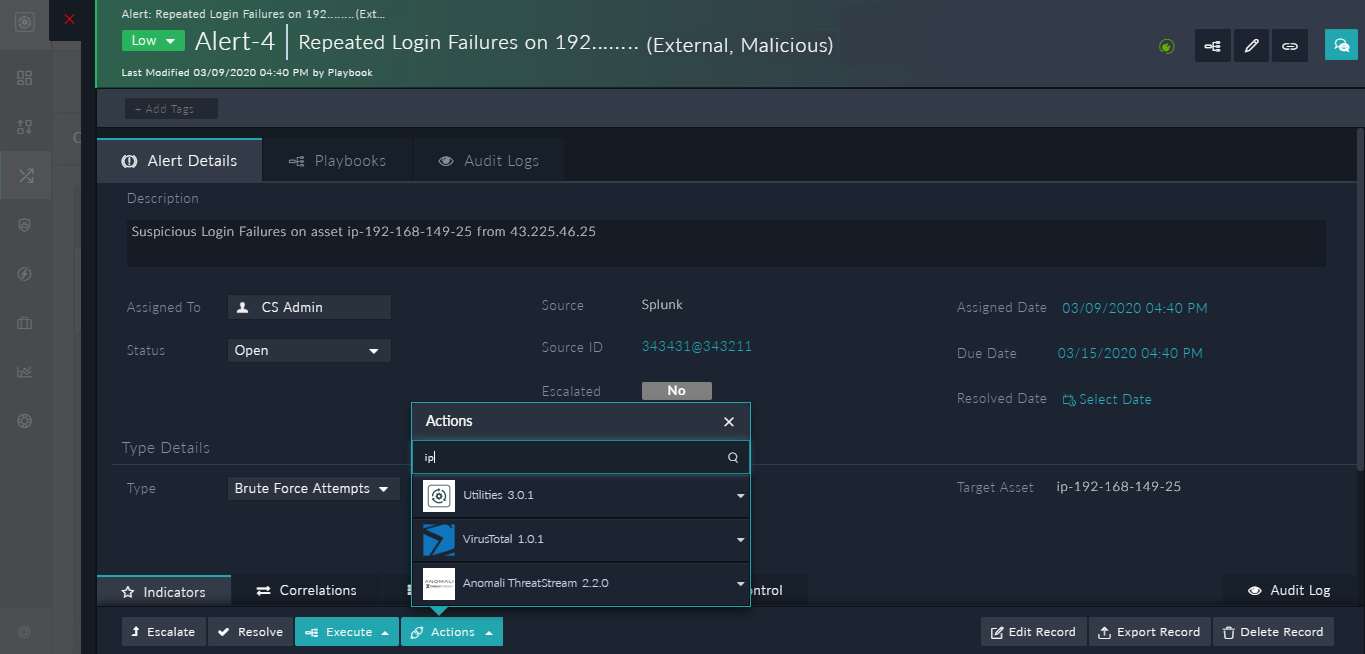This screenshot has height=654, width=1365.
Task: Close the Actions popup
Action: [729, 422]
